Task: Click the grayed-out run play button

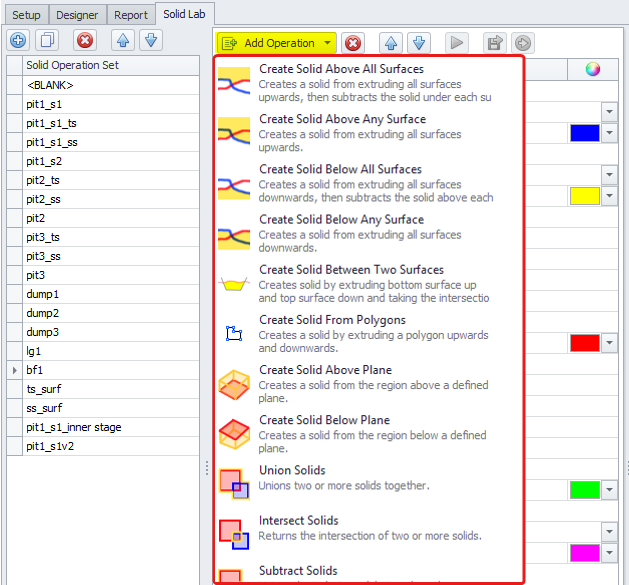Action: [456, 43]
